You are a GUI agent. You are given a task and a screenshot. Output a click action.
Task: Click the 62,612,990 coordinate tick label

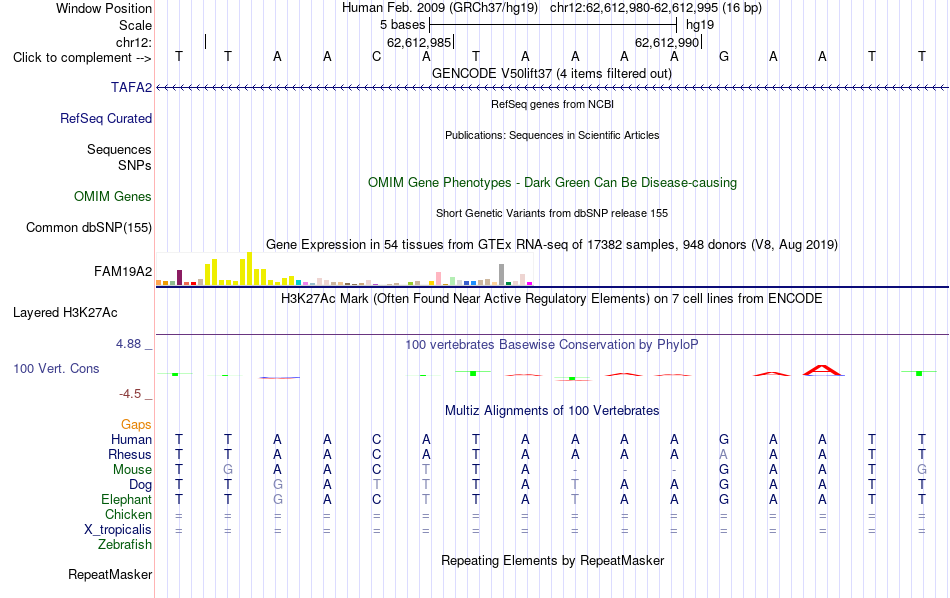coord(667,42)
